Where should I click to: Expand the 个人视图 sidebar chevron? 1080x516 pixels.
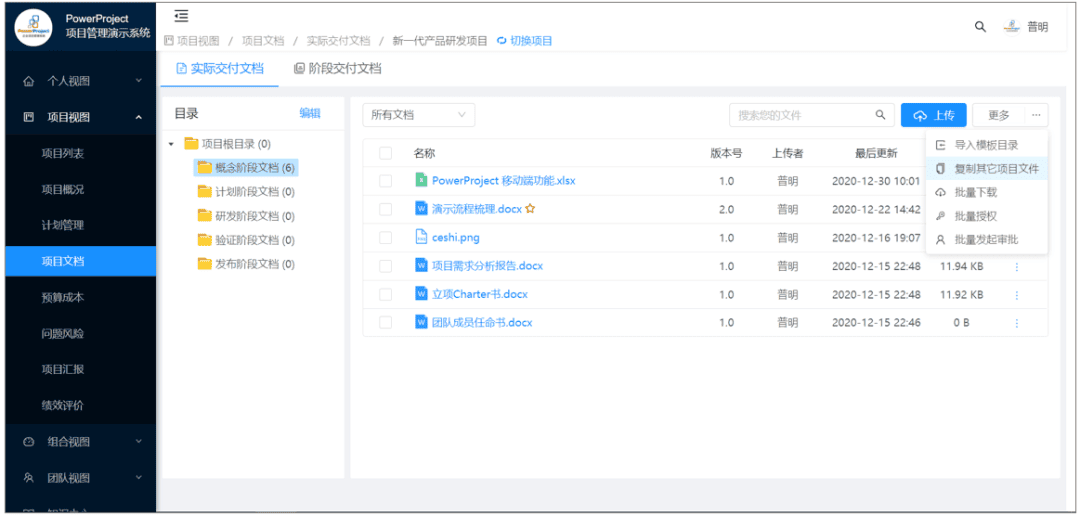pyautogui.click(x=138, y=81)
